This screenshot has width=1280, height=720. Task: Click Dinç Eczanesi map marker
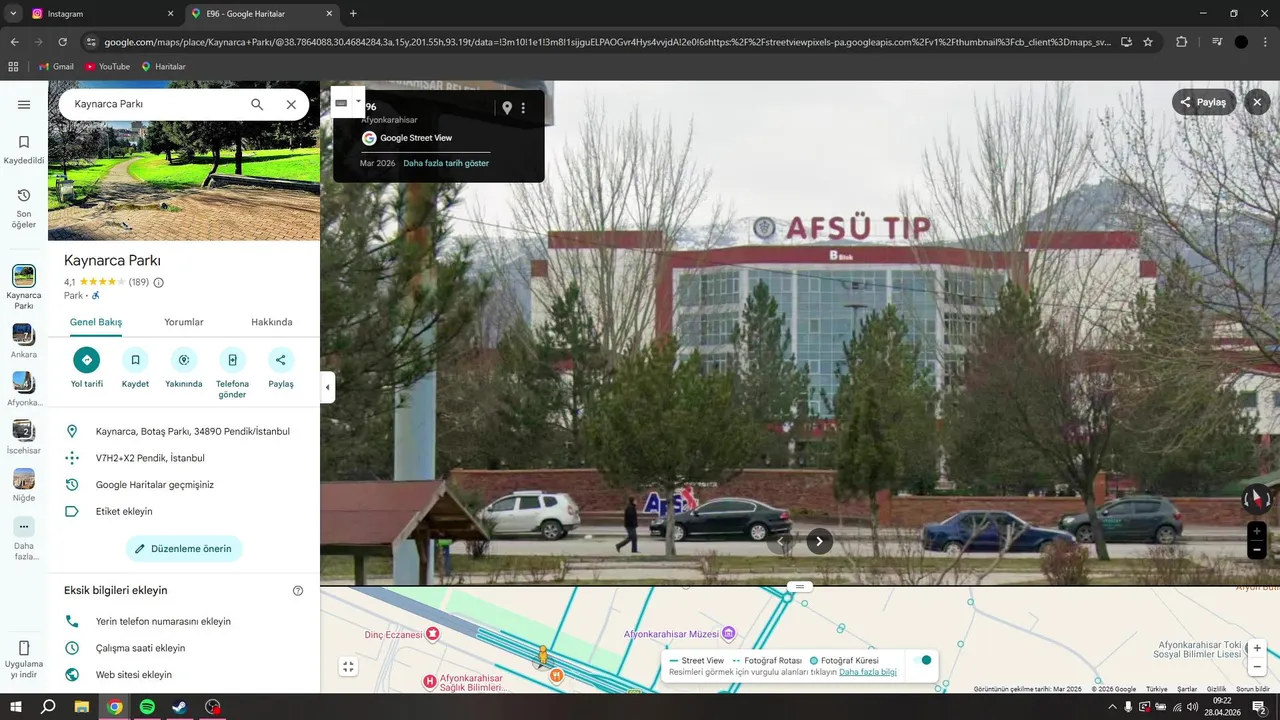coord(432,634)
